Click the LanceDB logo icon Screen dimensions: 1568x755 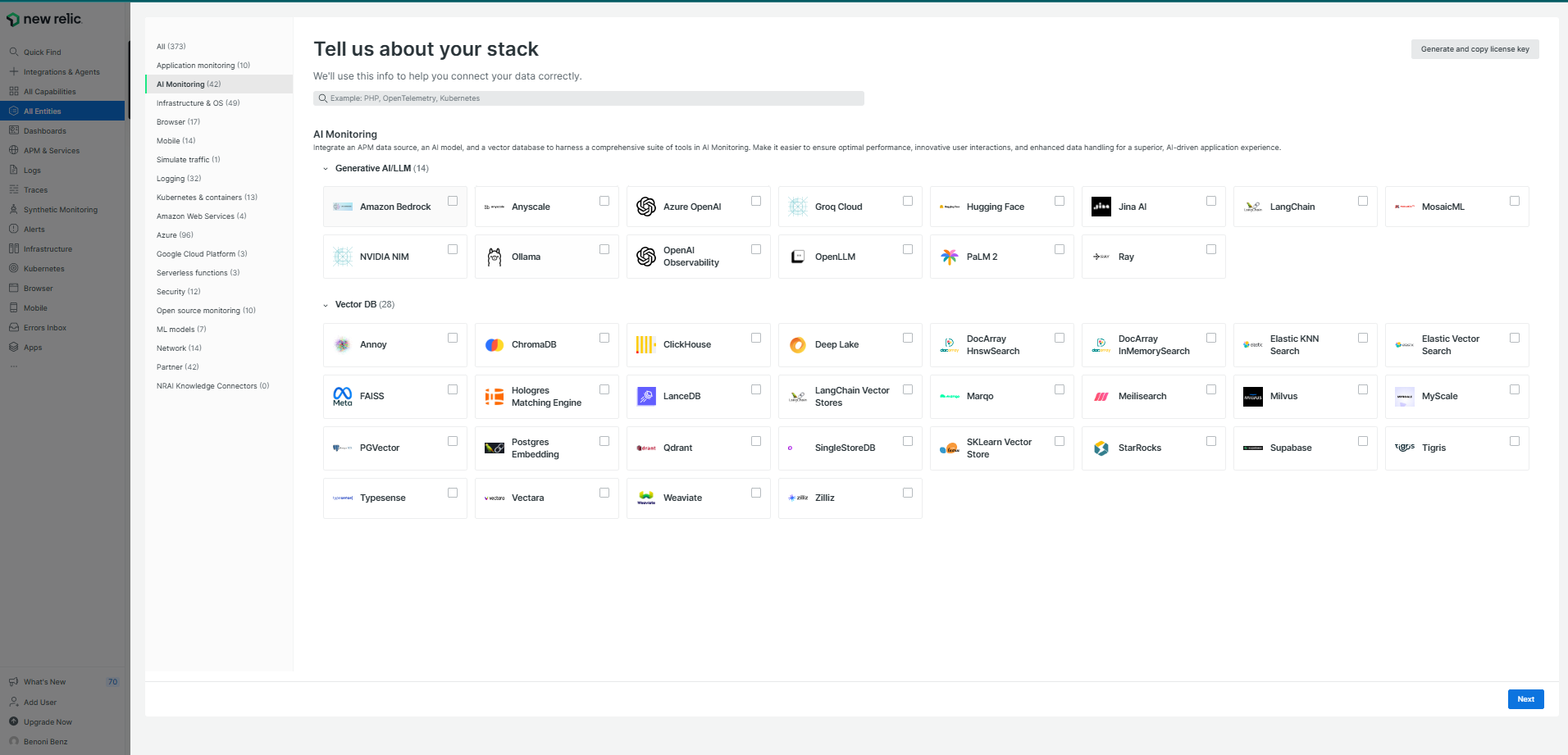(646, 396)
